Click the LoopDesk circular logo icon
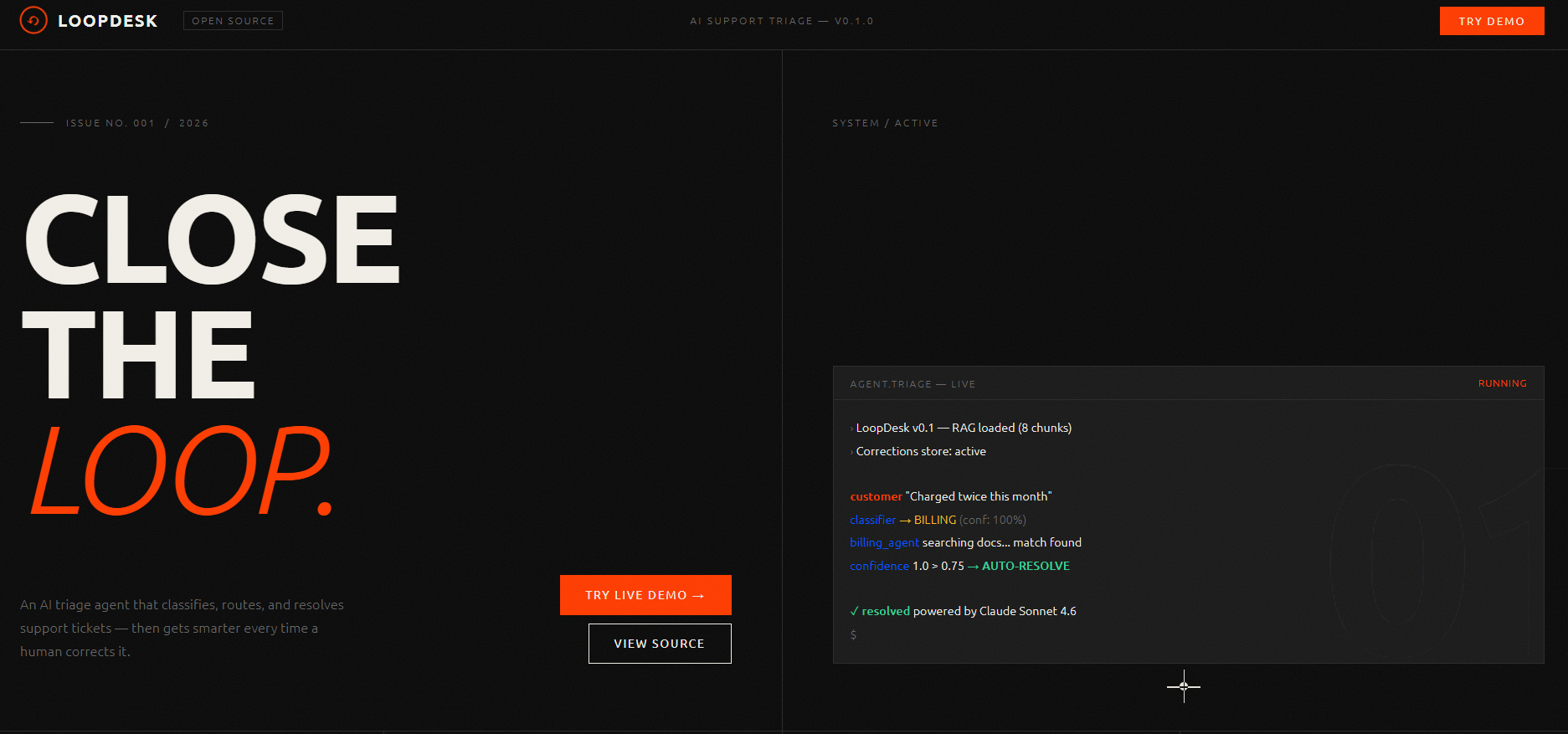The height and width of the screenshot is (734, 1568). 33,20
